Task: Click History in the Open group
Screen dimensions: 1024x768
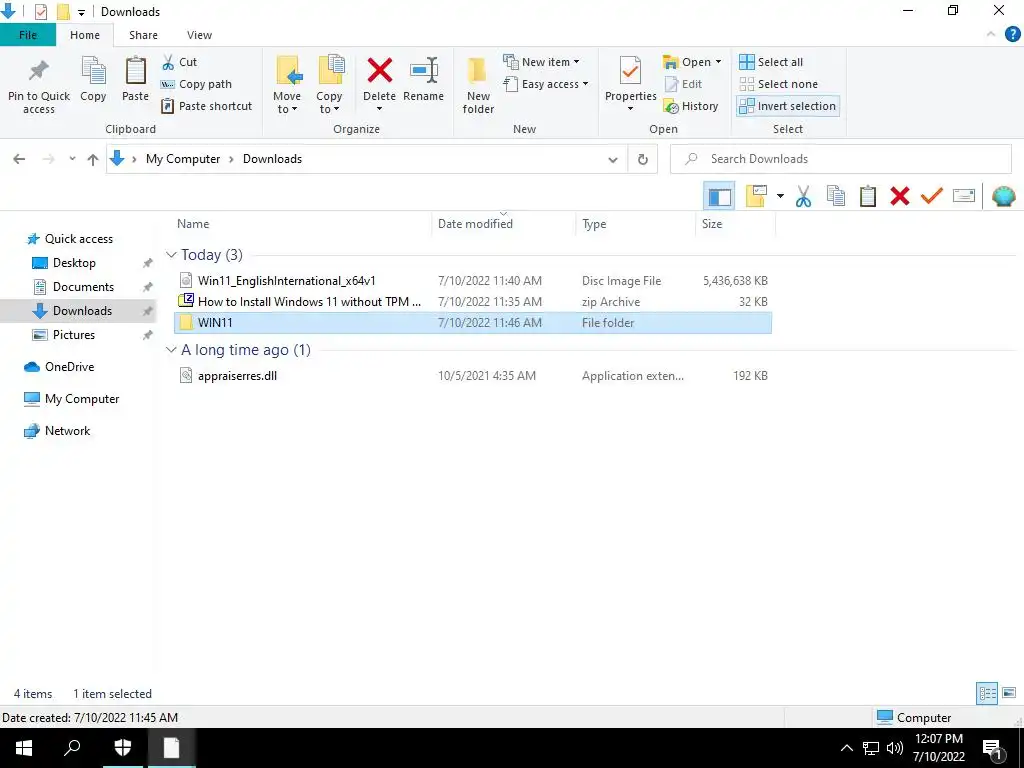Action: point(691,106)
